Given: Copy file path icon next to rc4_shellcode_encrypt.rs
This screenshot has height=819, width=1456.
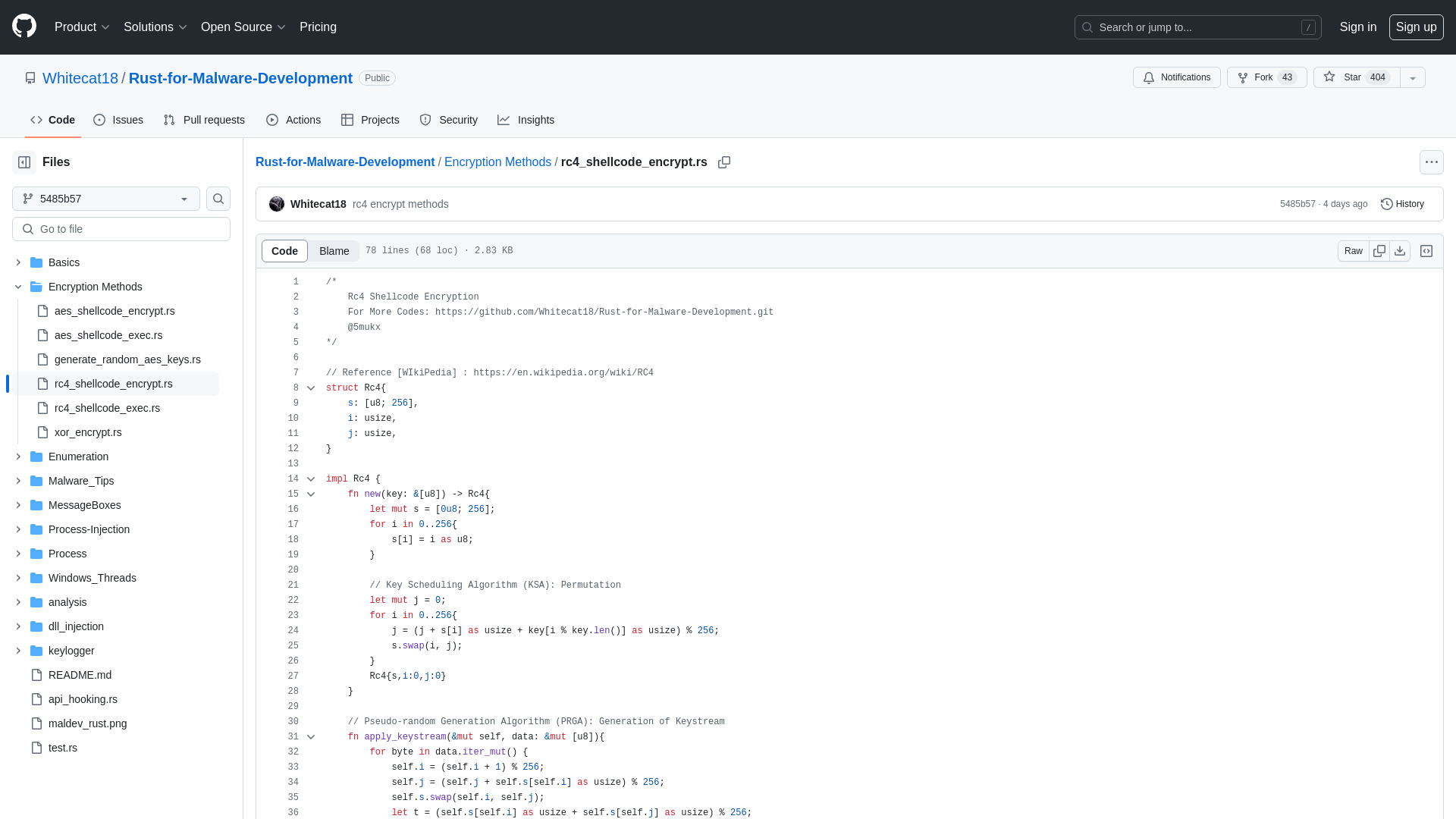Looking at the screenshot, I should 724,162.
